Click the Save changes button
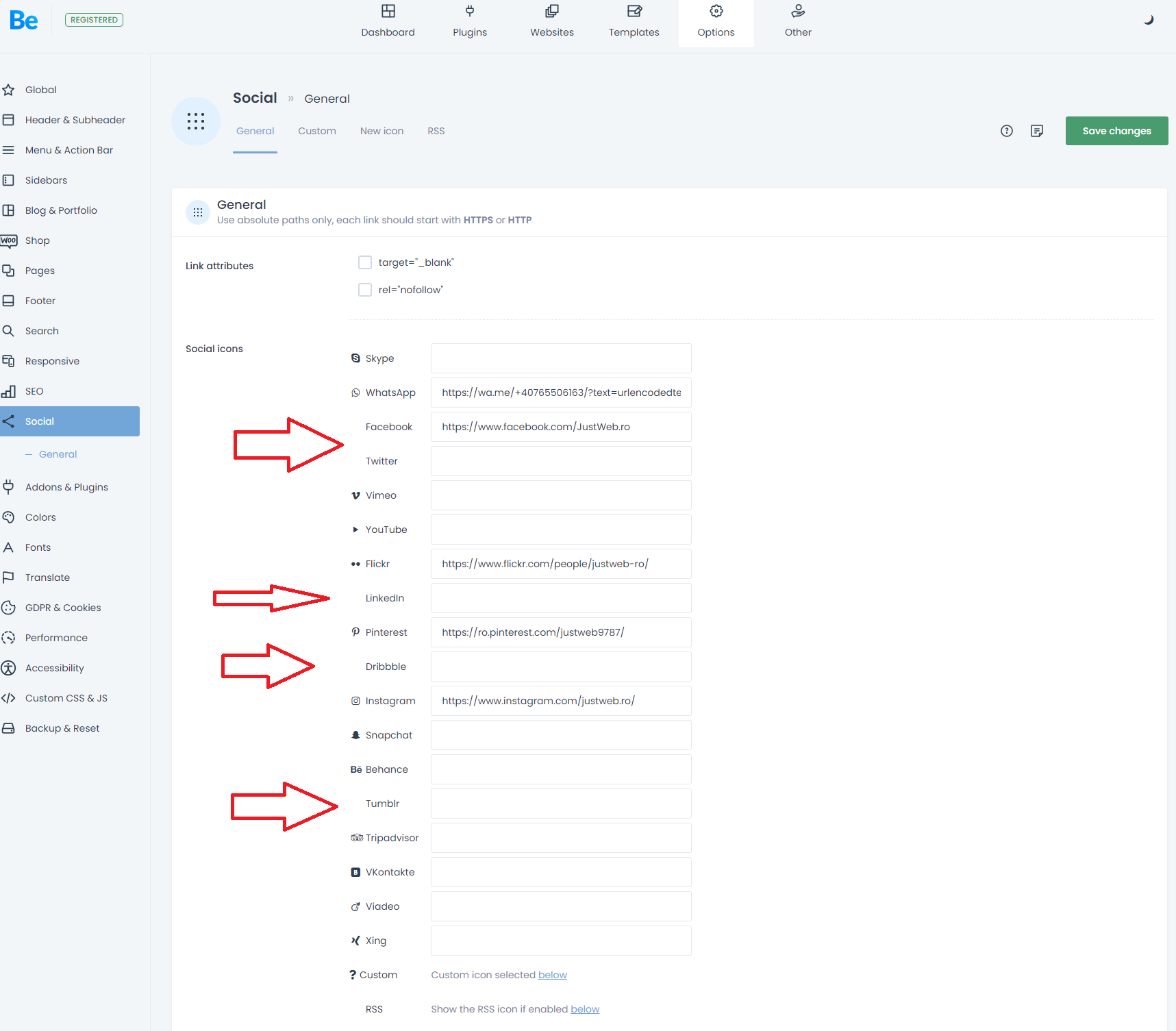 click(x=1116, y=131)
